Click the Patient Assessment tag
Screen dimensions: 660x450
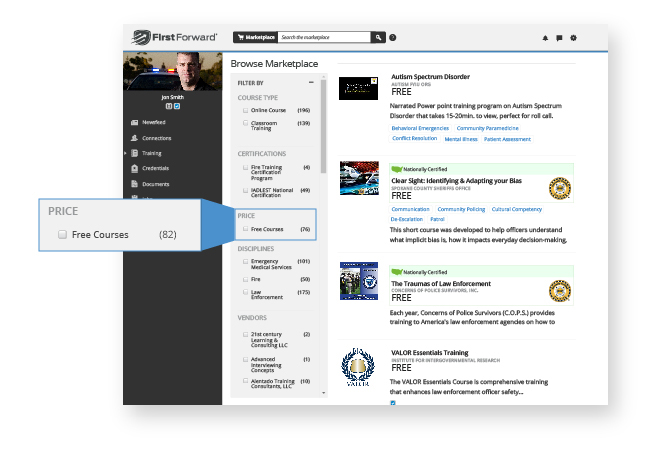507,139
